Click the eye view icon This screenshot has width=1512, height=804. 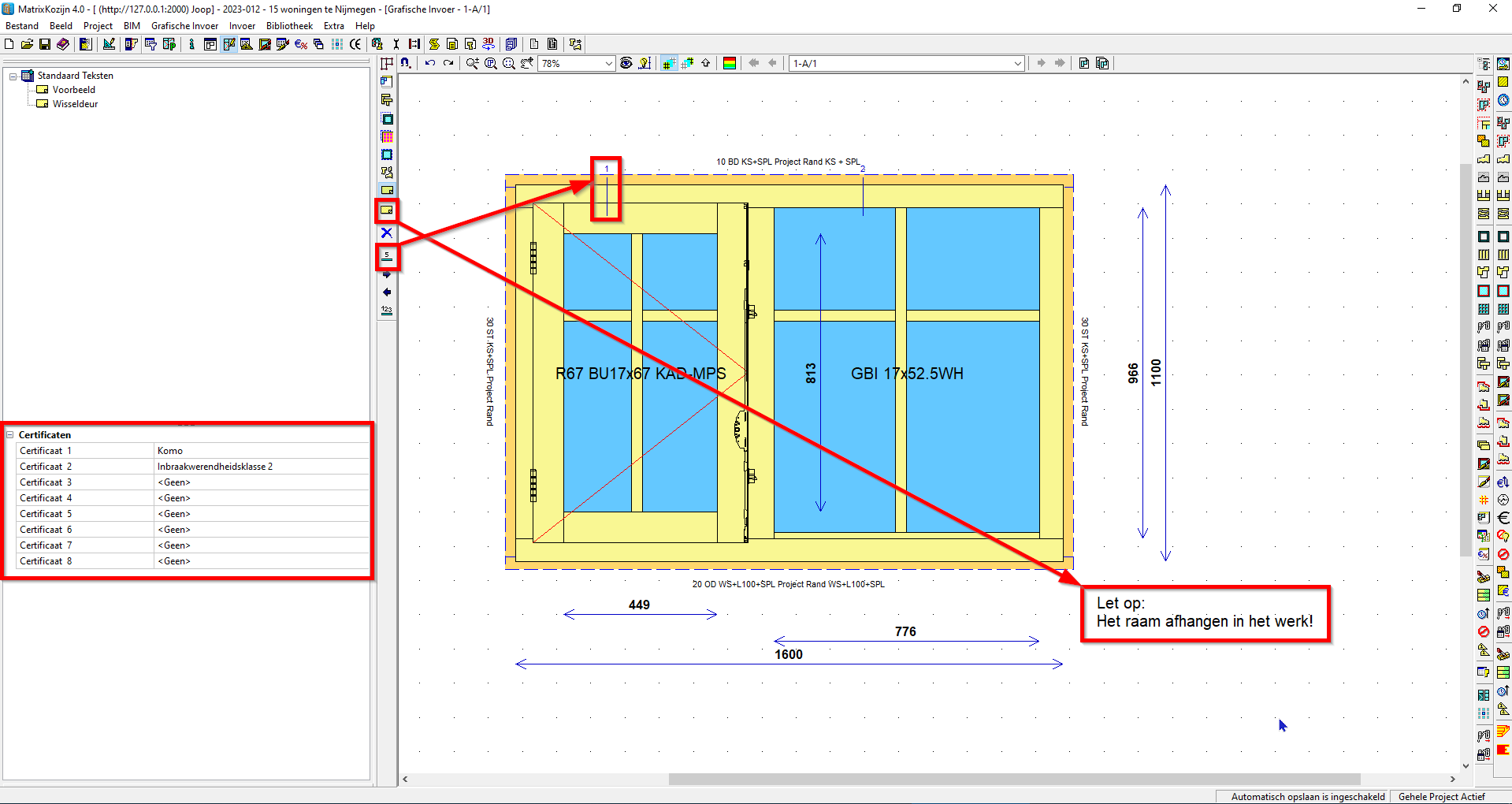tap(626, 63)
